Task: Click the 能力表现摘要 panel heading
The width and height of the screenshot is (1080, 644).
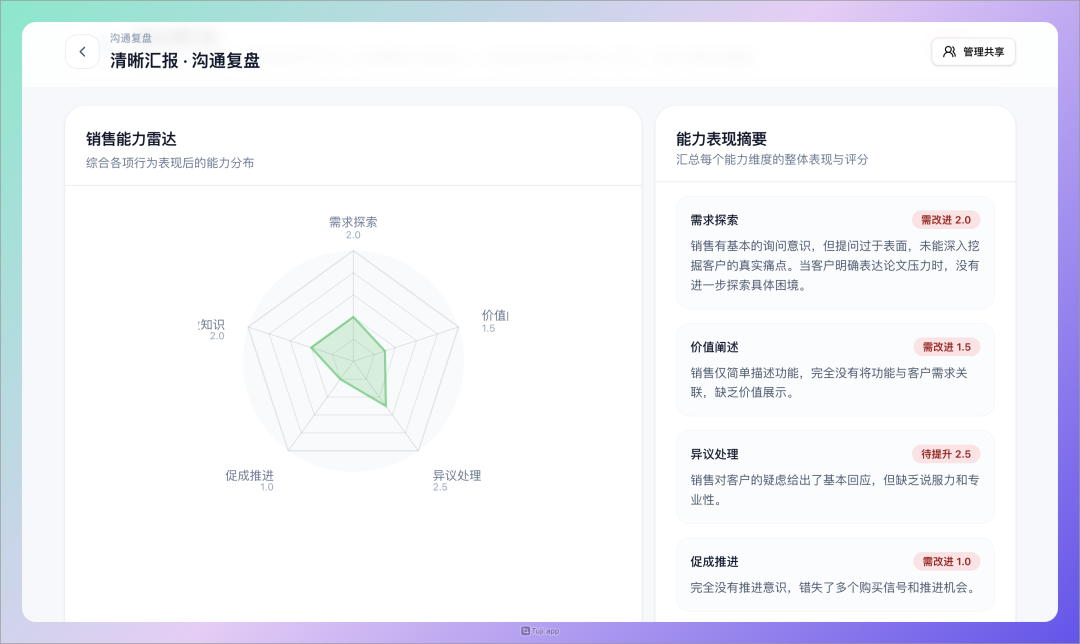Action: click(721, 139)
